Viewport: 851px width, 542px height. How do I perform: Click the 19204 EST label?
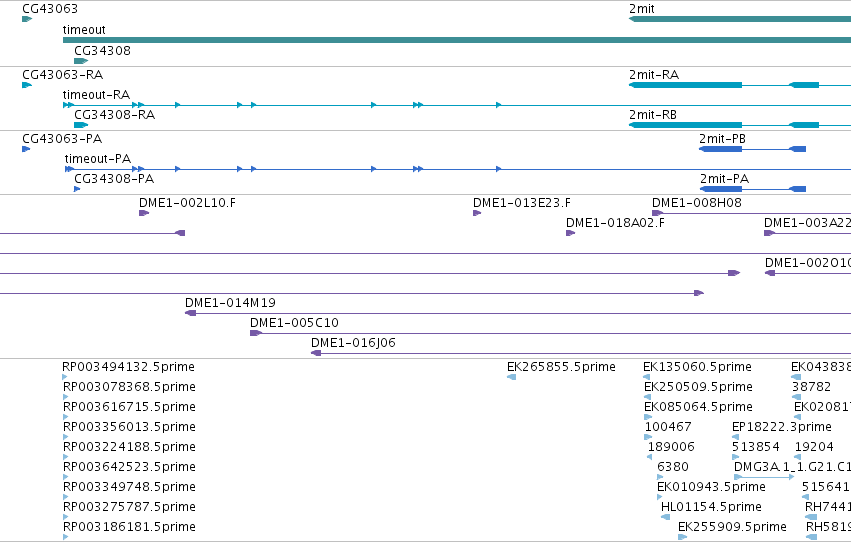pyautogui.click(x=814, y=447)
